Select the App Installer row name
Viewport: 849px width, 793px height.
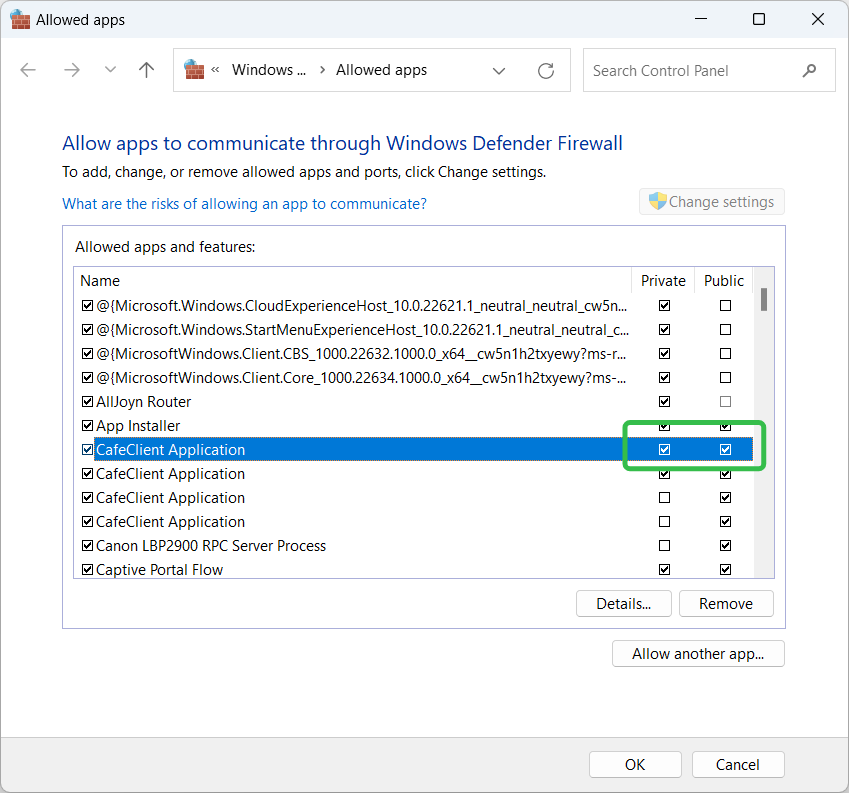tap(138, 426)
